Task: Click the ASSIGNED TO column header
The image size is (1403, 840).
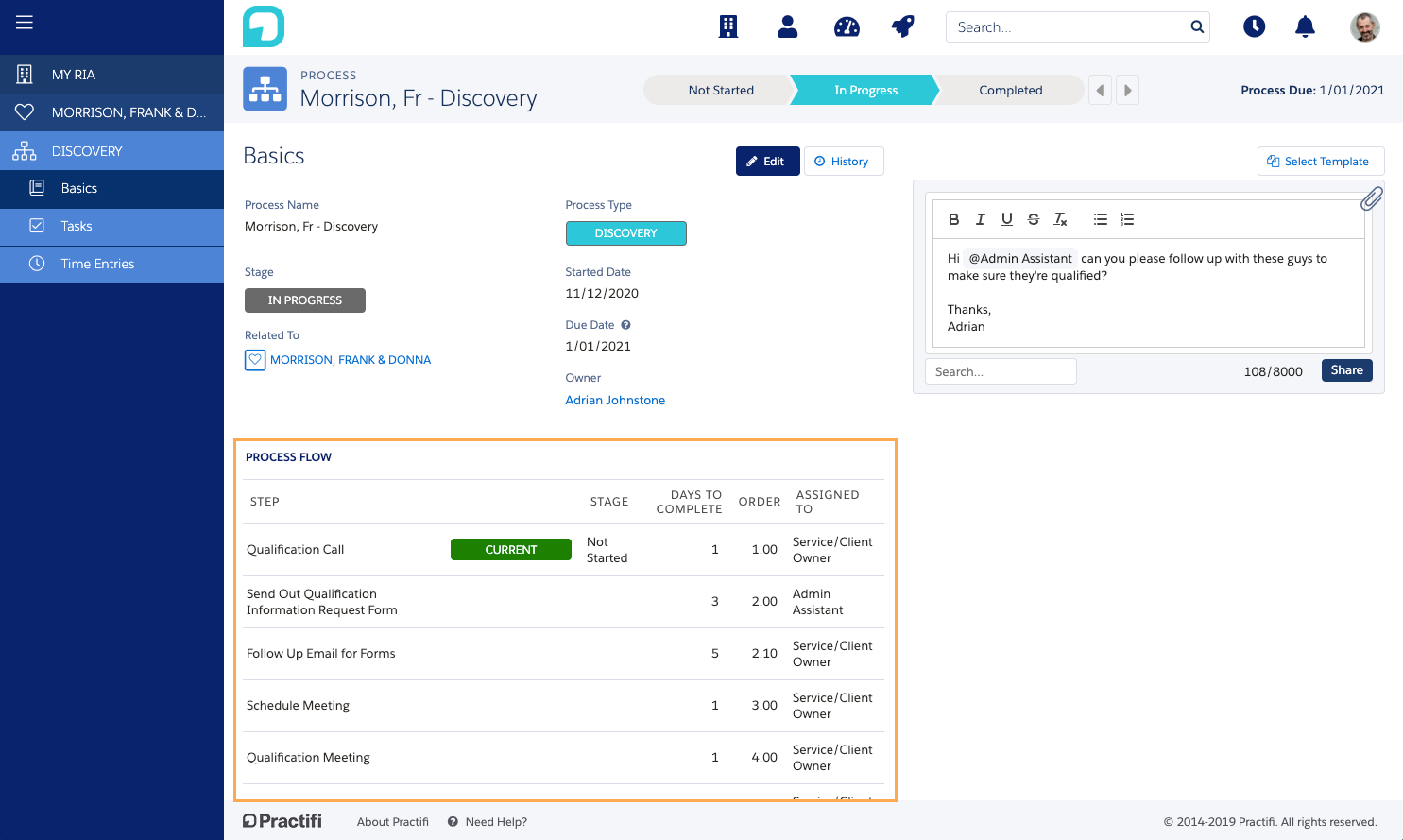Action: [x=828, y=502]
